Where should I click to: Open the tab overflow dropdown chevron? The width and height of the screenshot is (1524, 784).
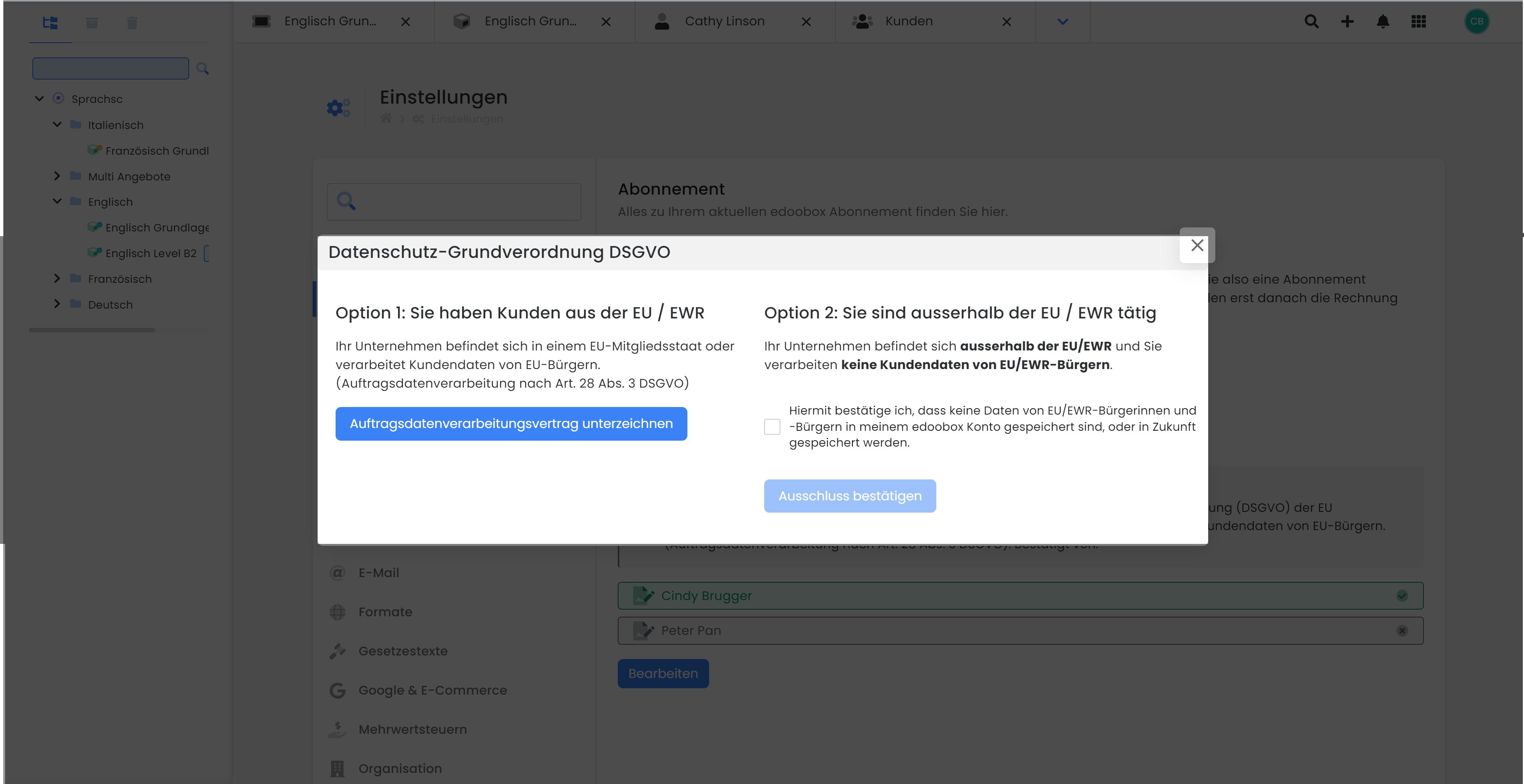(1063, 21)
